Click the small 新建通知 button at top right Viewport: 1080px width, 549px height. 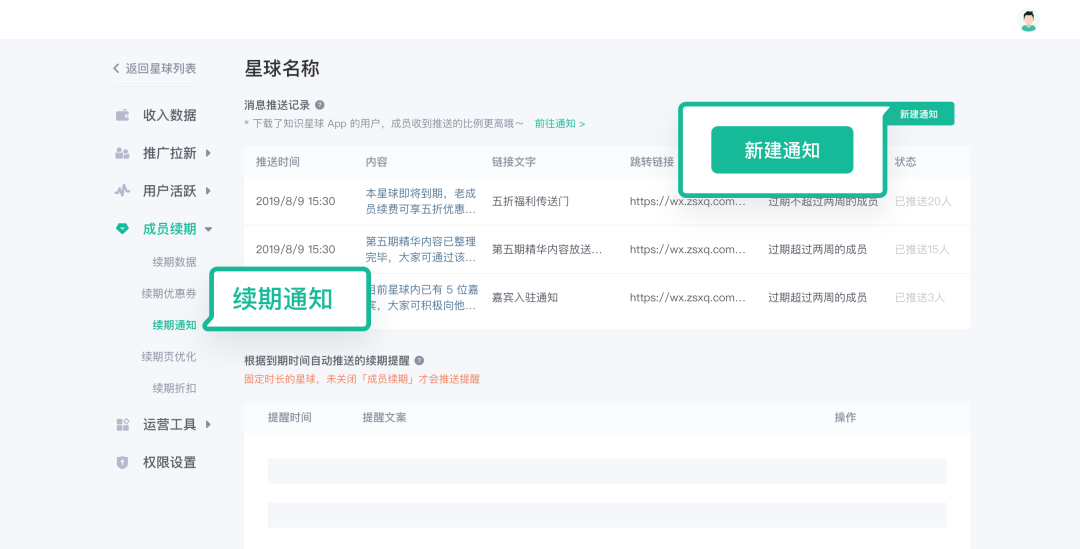919,114
